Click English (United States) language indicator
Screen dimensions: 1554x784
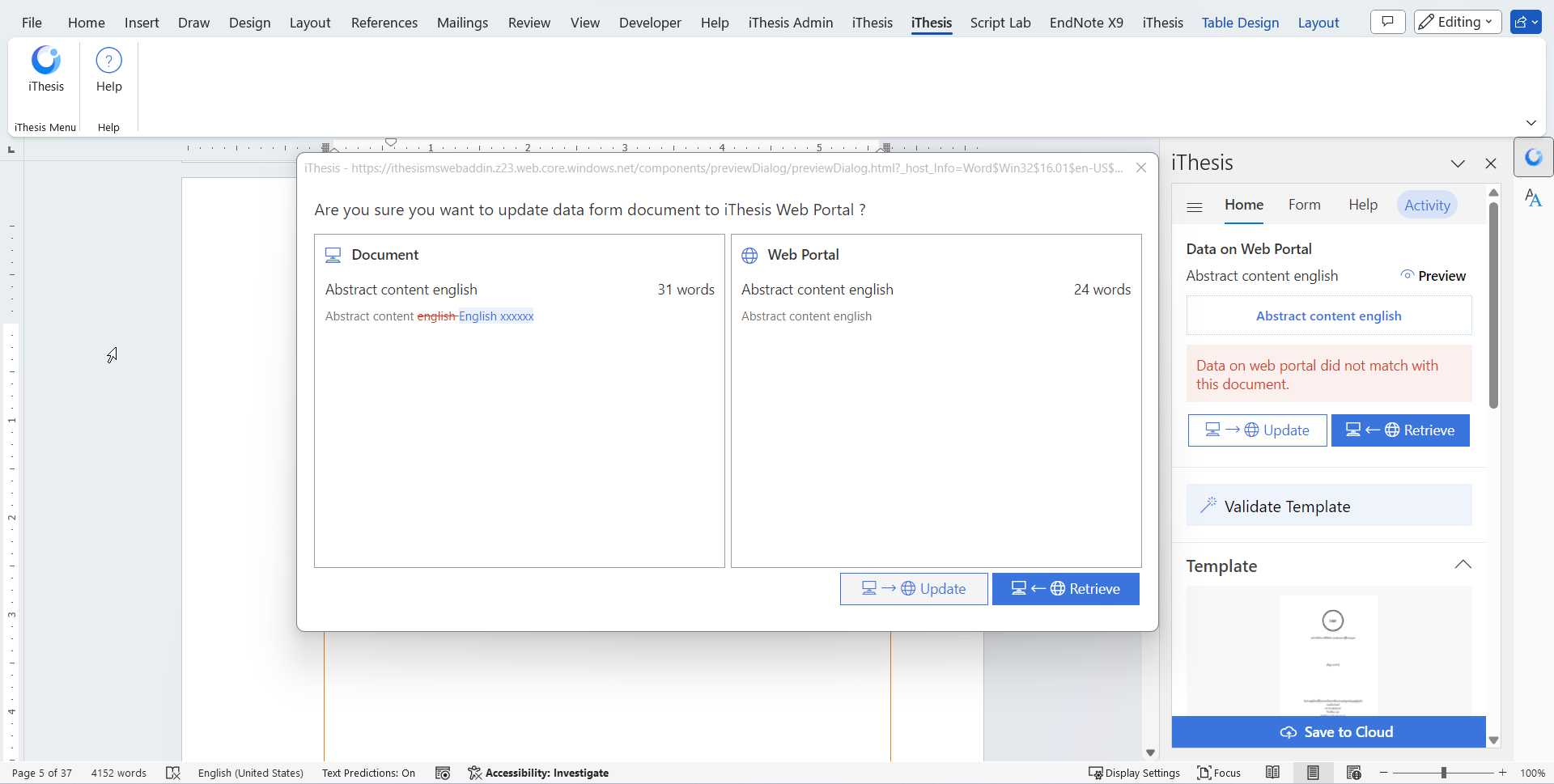(x=250, y=773)
